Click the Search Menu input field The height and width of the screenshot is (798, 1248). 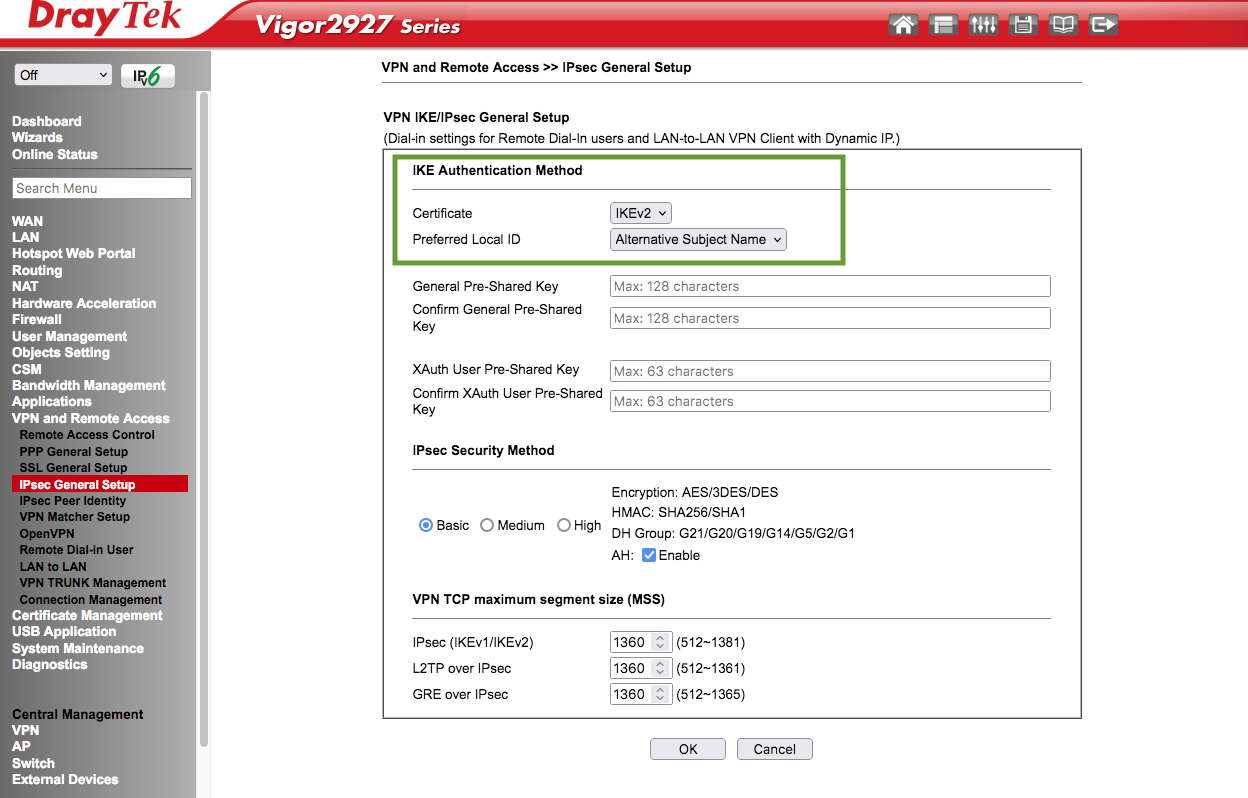tap(100, 187)
